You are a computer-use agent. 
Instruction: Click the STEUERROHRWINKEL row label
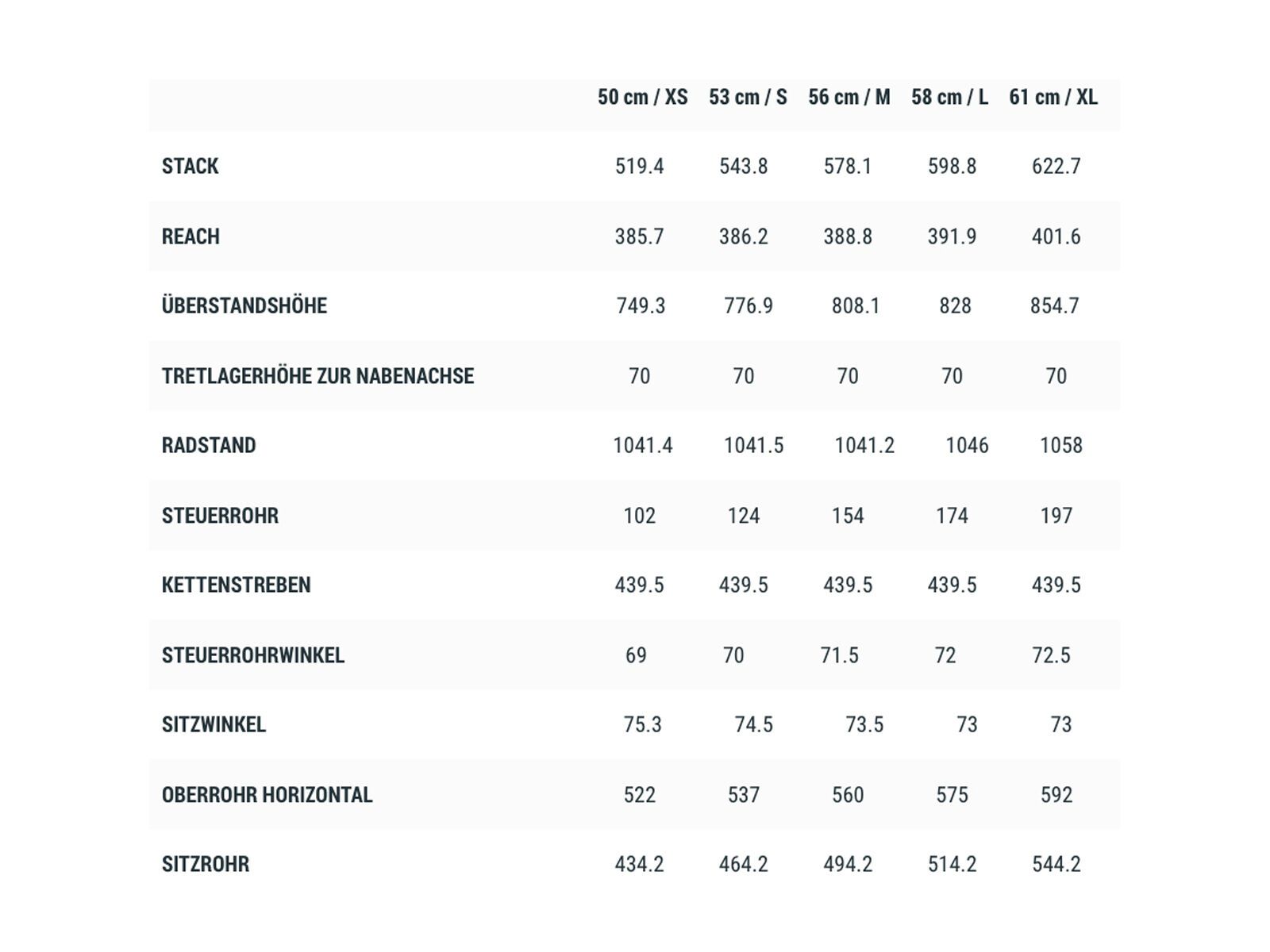point(253,655)
